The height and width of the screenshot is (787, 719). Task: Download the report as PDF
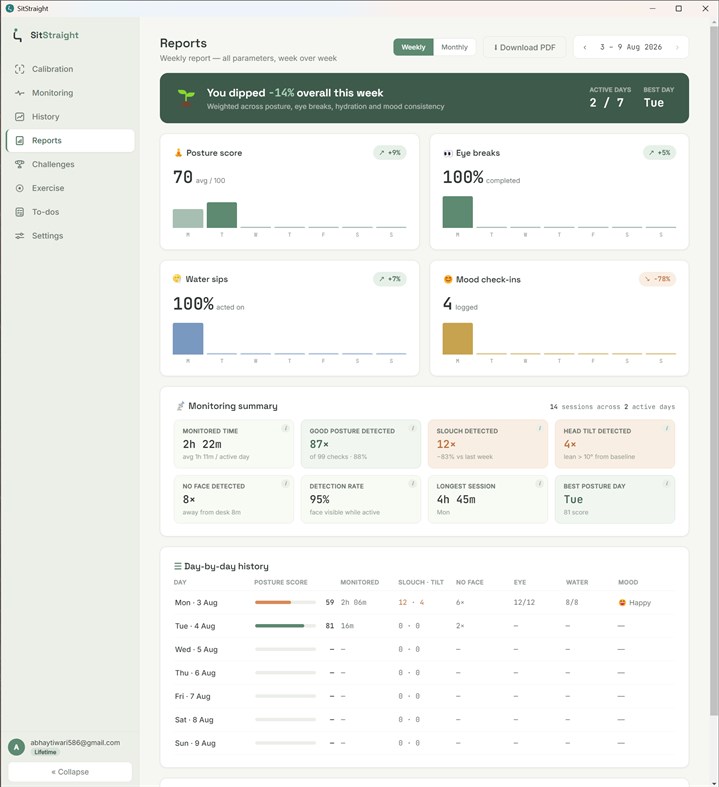[x=524, y=47]
